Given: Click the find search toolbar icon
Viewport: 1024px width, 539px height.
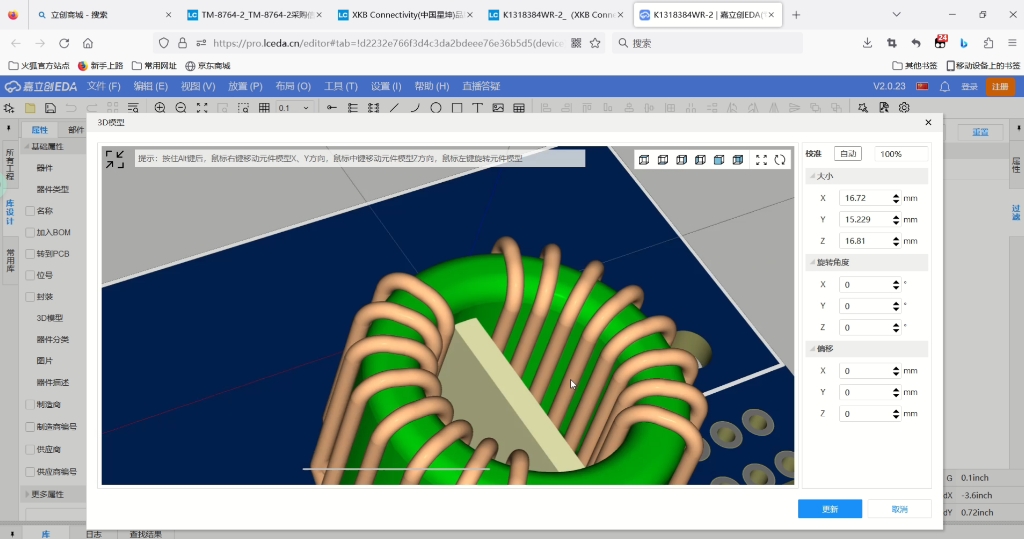Looking at the screenshot, I should tap(863, 108).
